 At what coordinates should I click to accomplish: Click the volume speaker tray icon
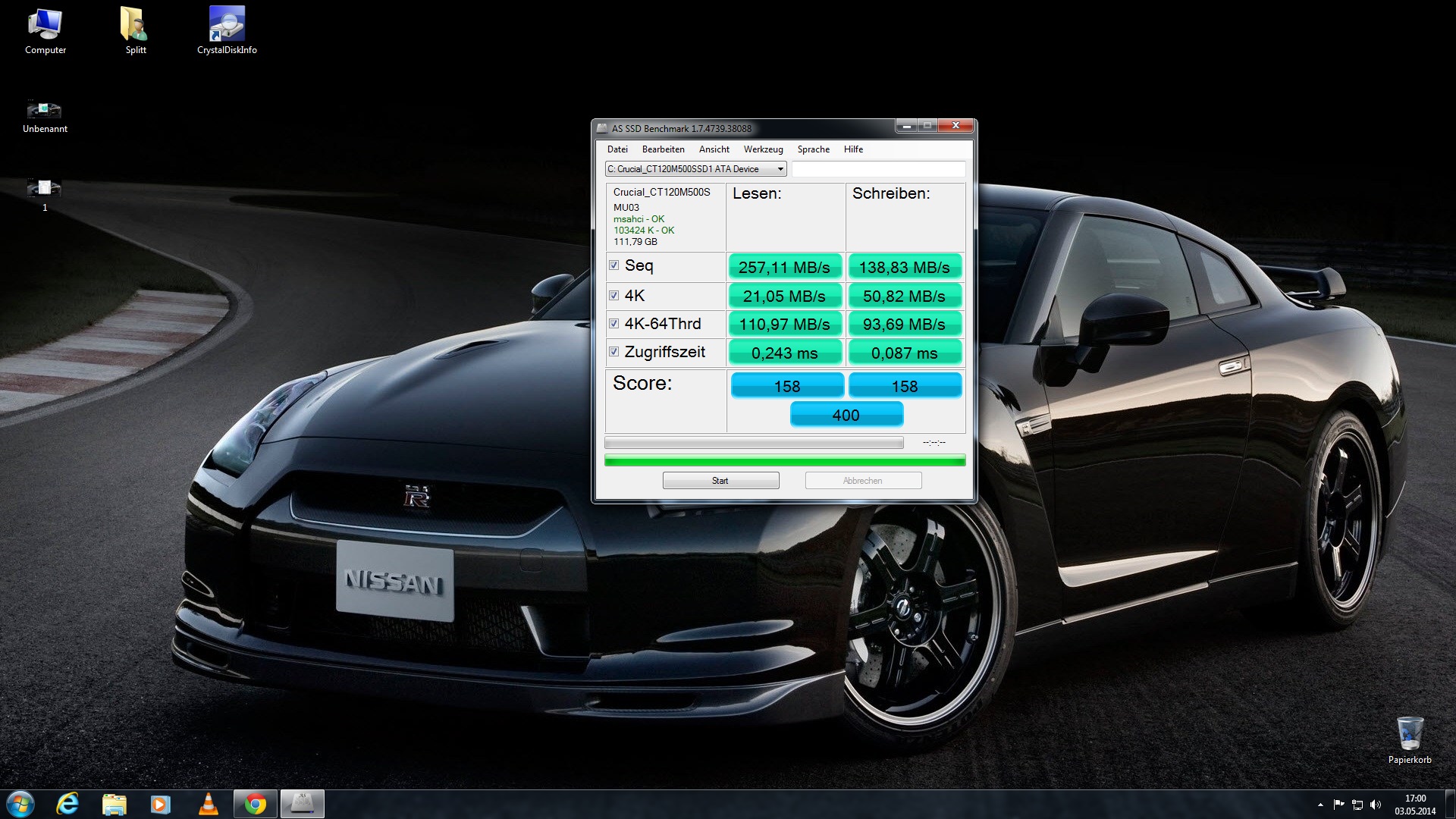pos(1376,805)
